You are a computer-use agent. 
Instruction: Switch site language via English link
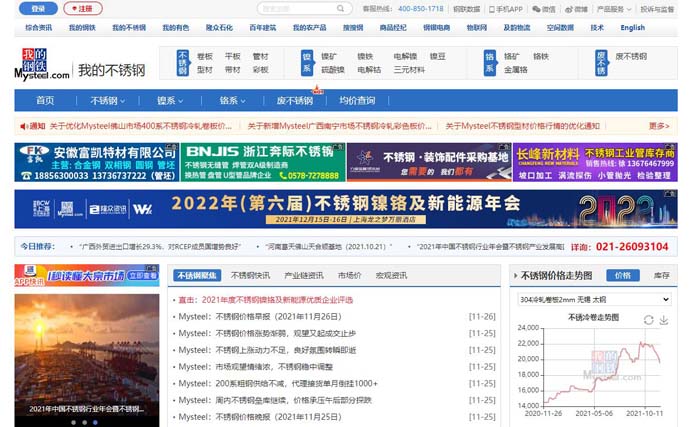tap(632, 28)
